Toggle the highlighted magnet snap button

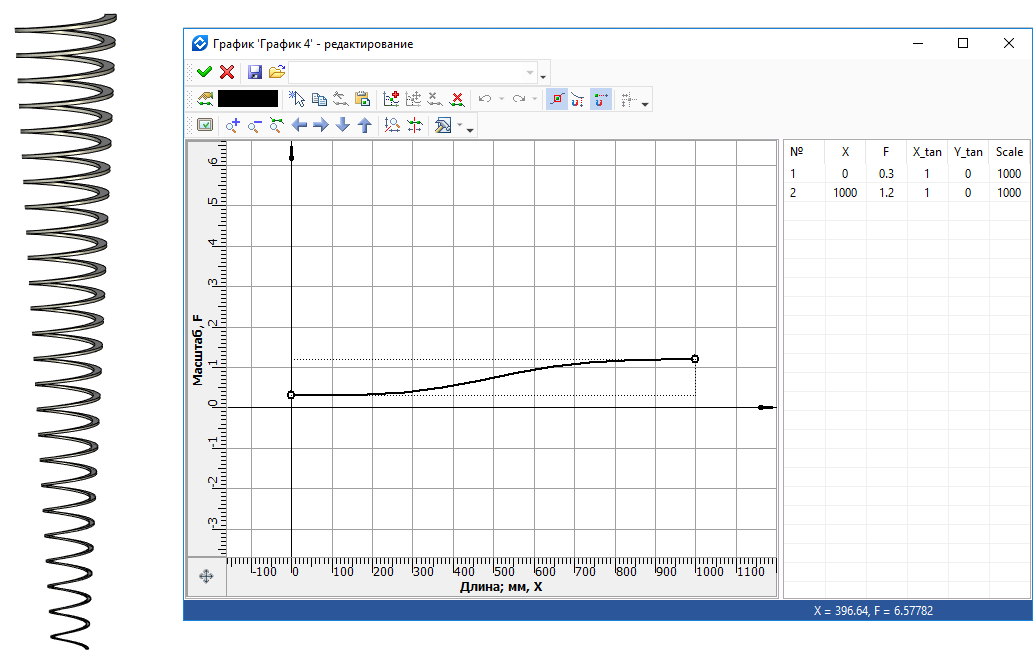click(600, 99)
